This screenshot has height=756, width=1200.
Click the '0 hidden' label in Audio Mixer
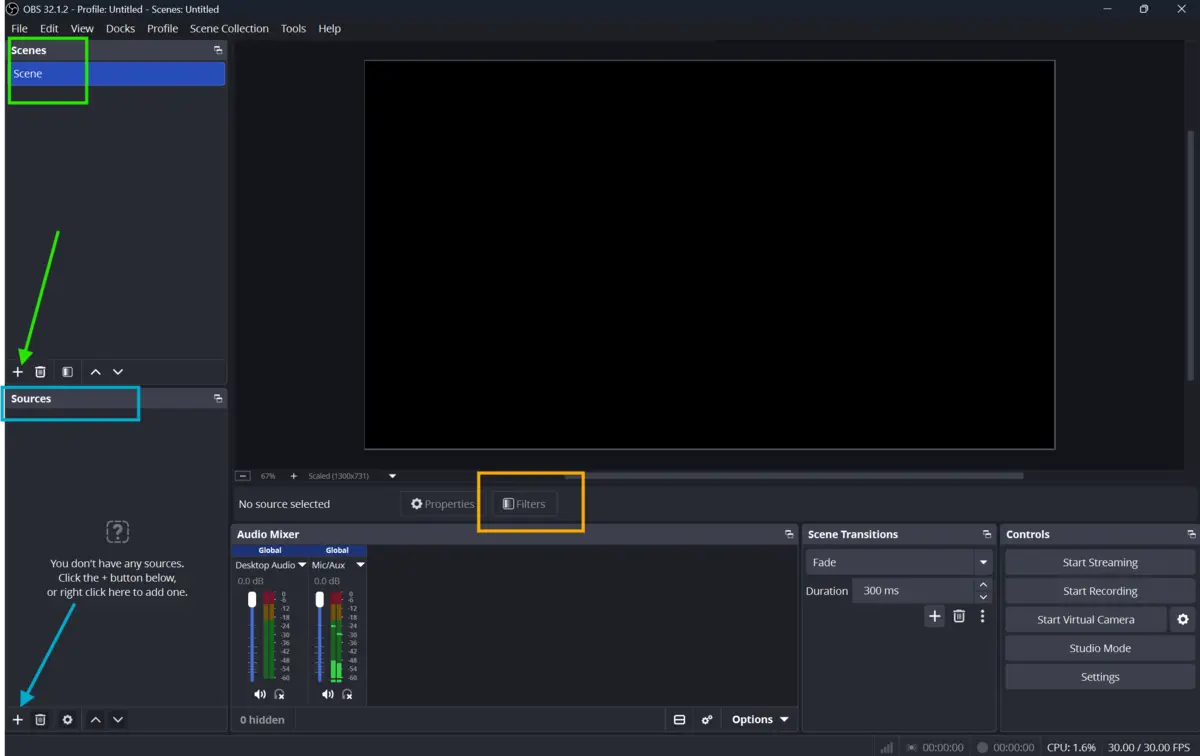(262, 720)
